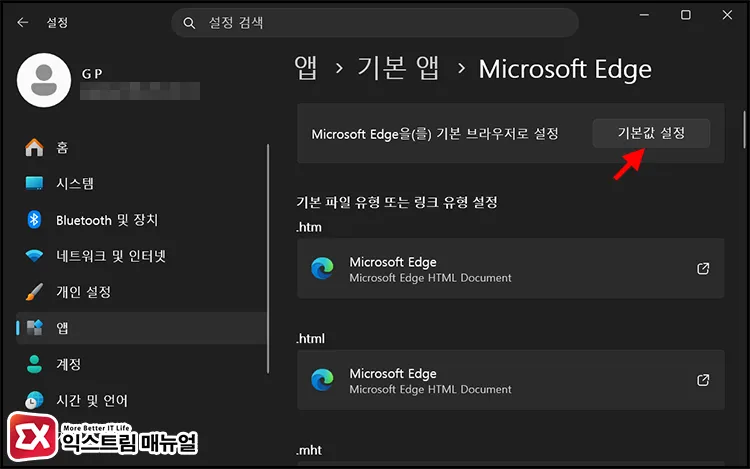Open the .htm Microsoft Edge association

coord(510,268)
